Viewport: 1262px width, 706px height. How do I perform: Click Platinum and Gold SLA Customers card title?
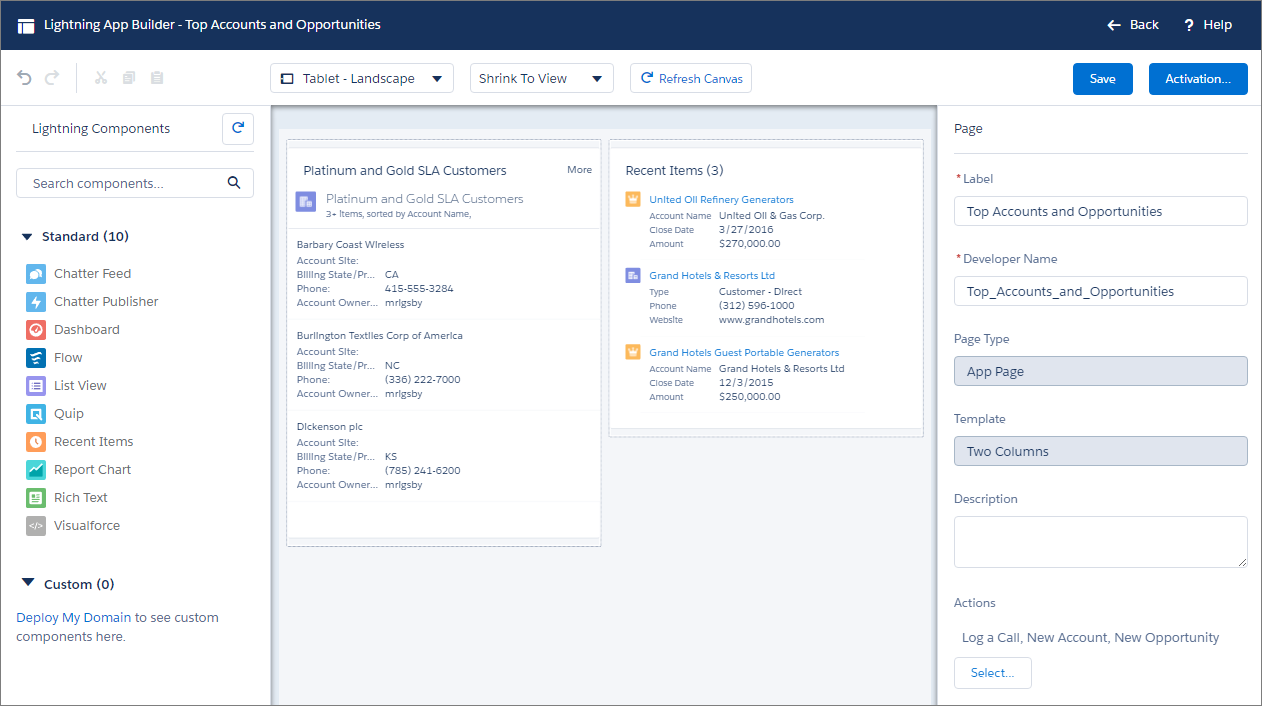click(x=405, y=171)
